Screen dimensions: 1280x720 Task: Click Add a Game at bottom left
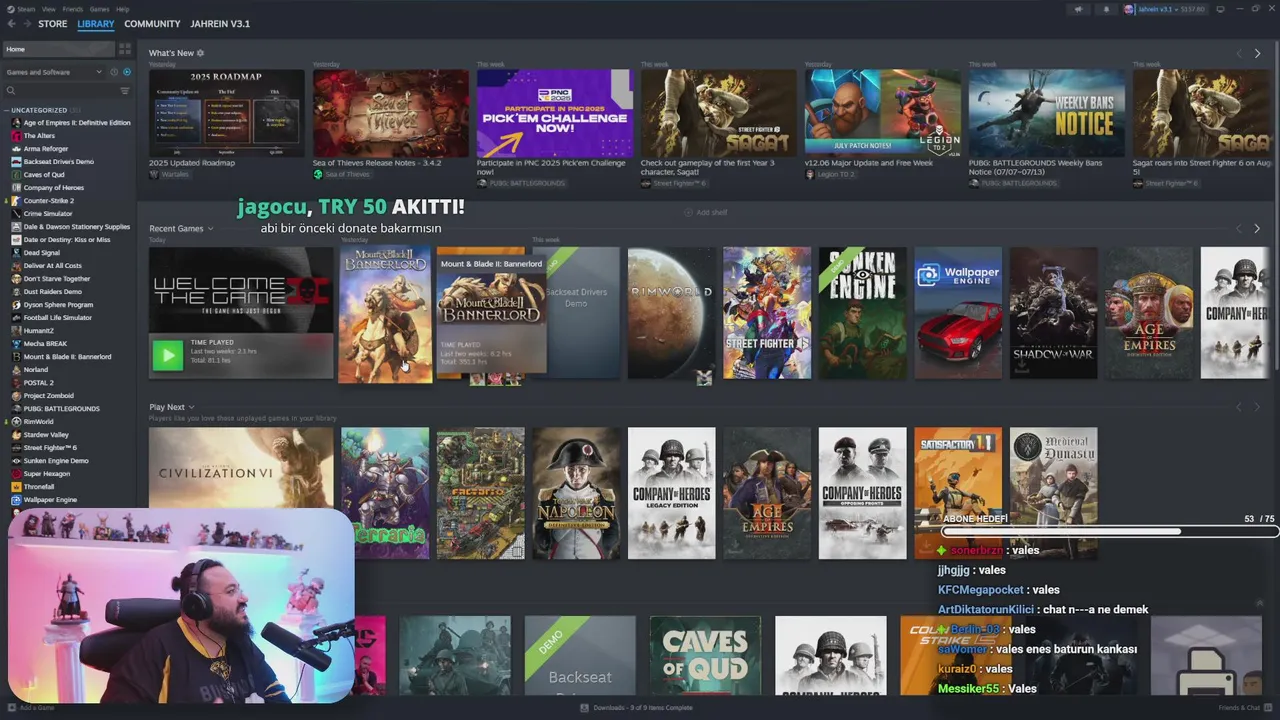tap(31, 708)
